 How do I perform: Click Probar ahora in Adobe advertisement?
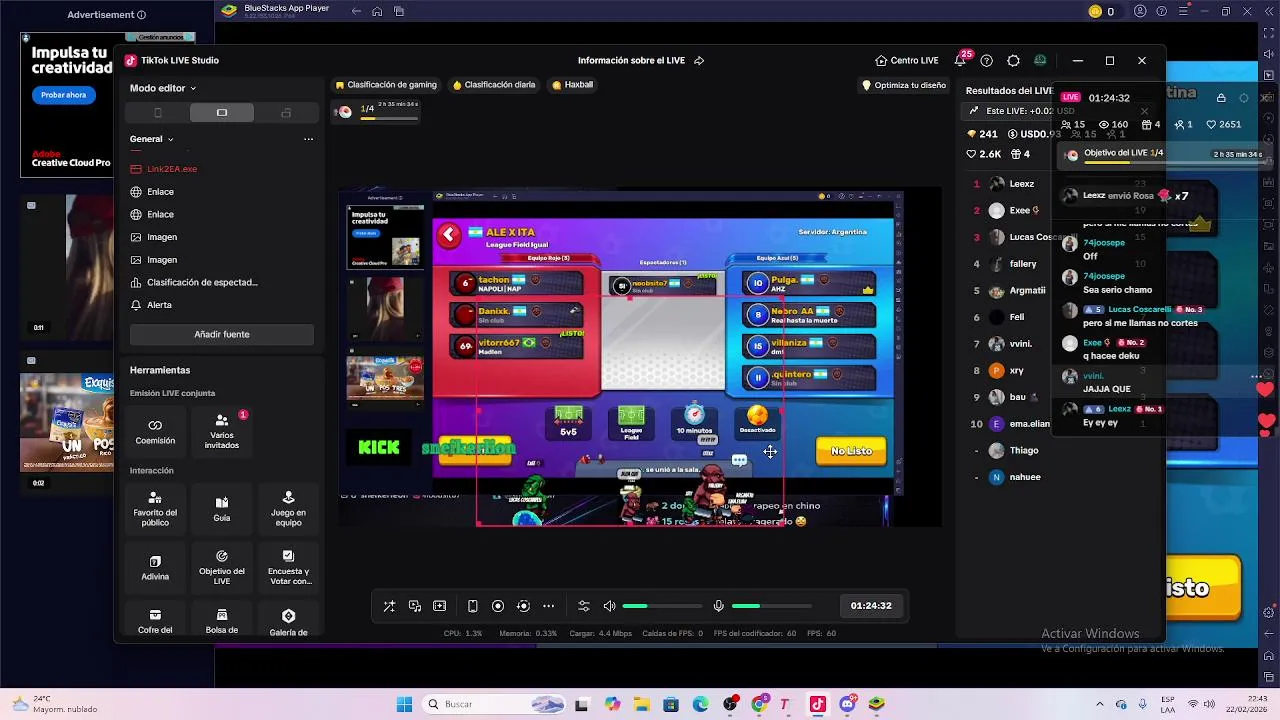coord(64,95)
